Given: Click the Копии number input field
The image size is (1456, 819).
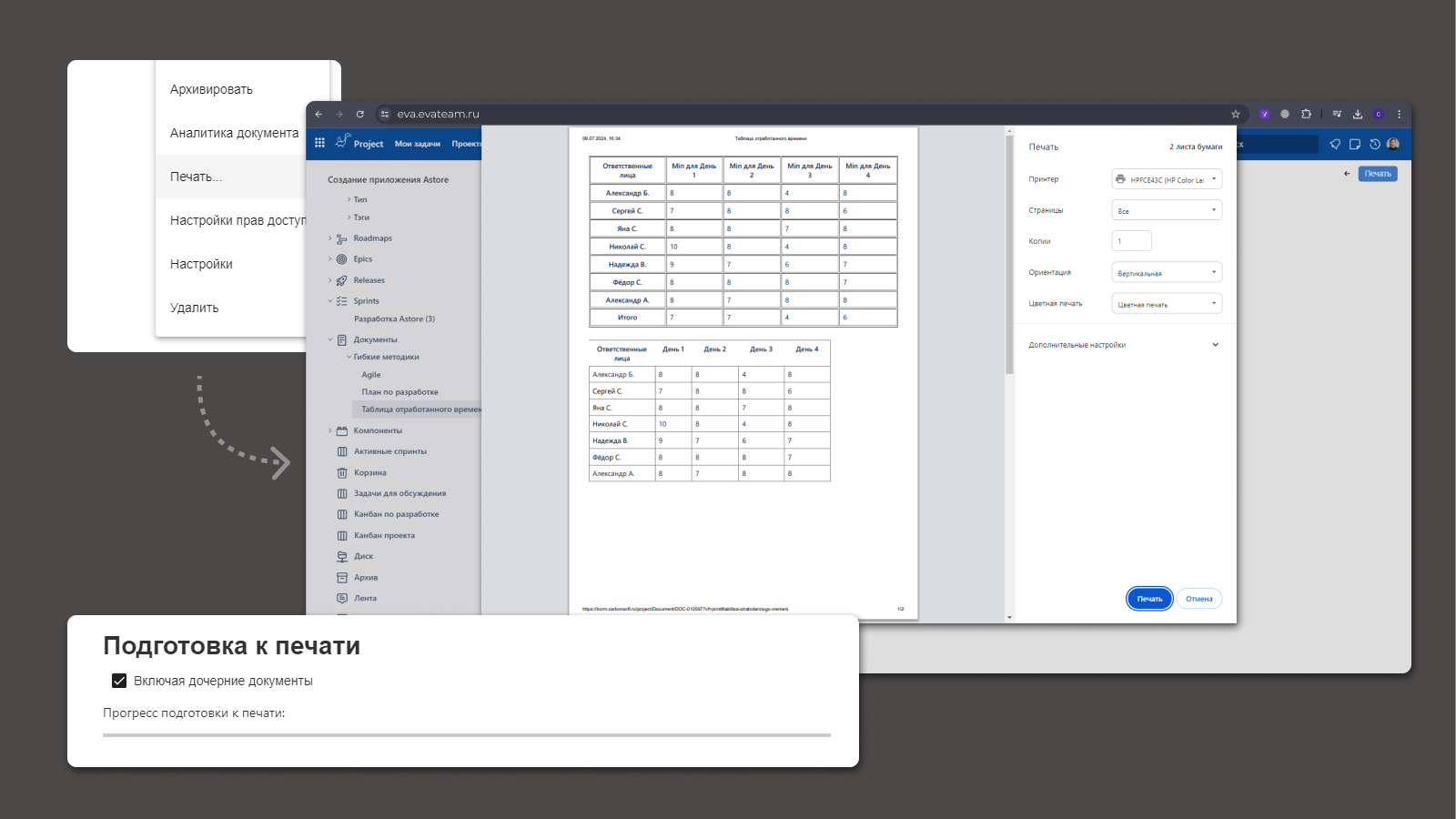Looking at the screenshot, I should click(x=1131, y=241).
